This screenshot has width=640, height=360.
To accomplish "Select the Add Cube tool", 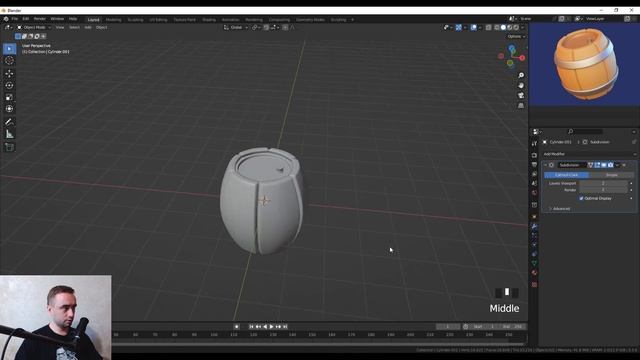I will [9, 147].
